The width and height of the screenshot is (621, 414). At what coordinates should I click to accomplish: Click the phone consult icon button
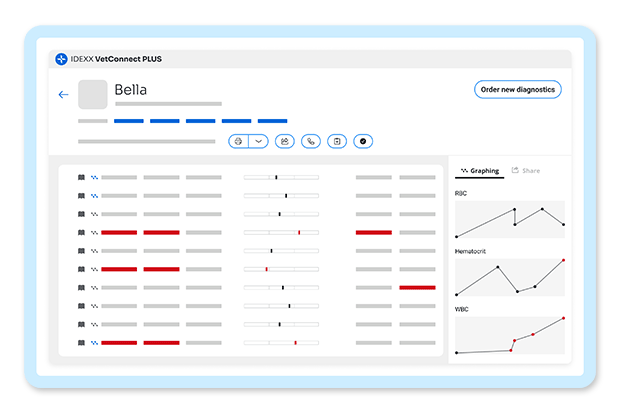coord(311,141)
